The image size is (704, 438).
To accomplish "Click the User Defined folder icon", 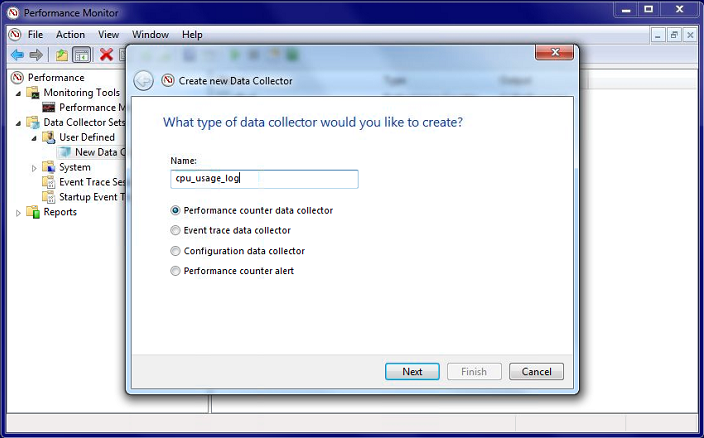I will point(48,137).
